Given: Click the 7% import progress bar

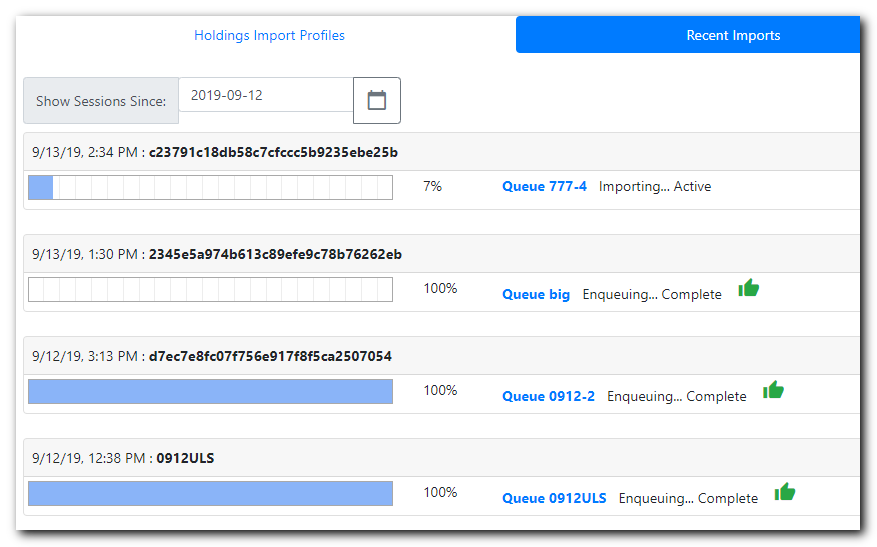Looking at the screenshot, I should pyautogui.click(x=210, y=187).
